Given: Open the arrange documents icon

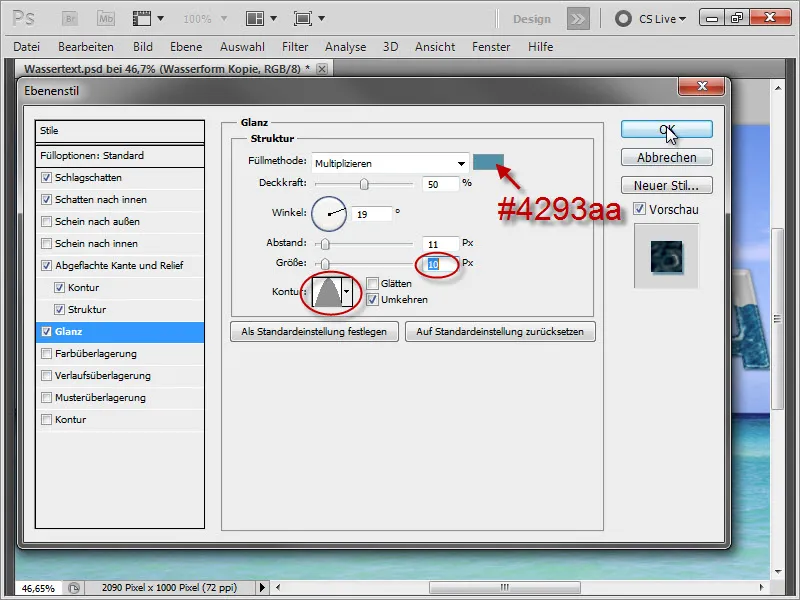Looking at the screenshot, I should [255, 19].
